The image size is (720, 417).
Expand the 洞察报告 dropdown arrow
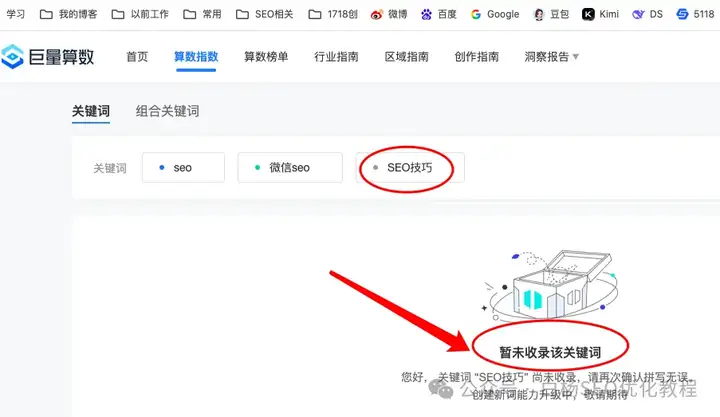tap(576, 57)
